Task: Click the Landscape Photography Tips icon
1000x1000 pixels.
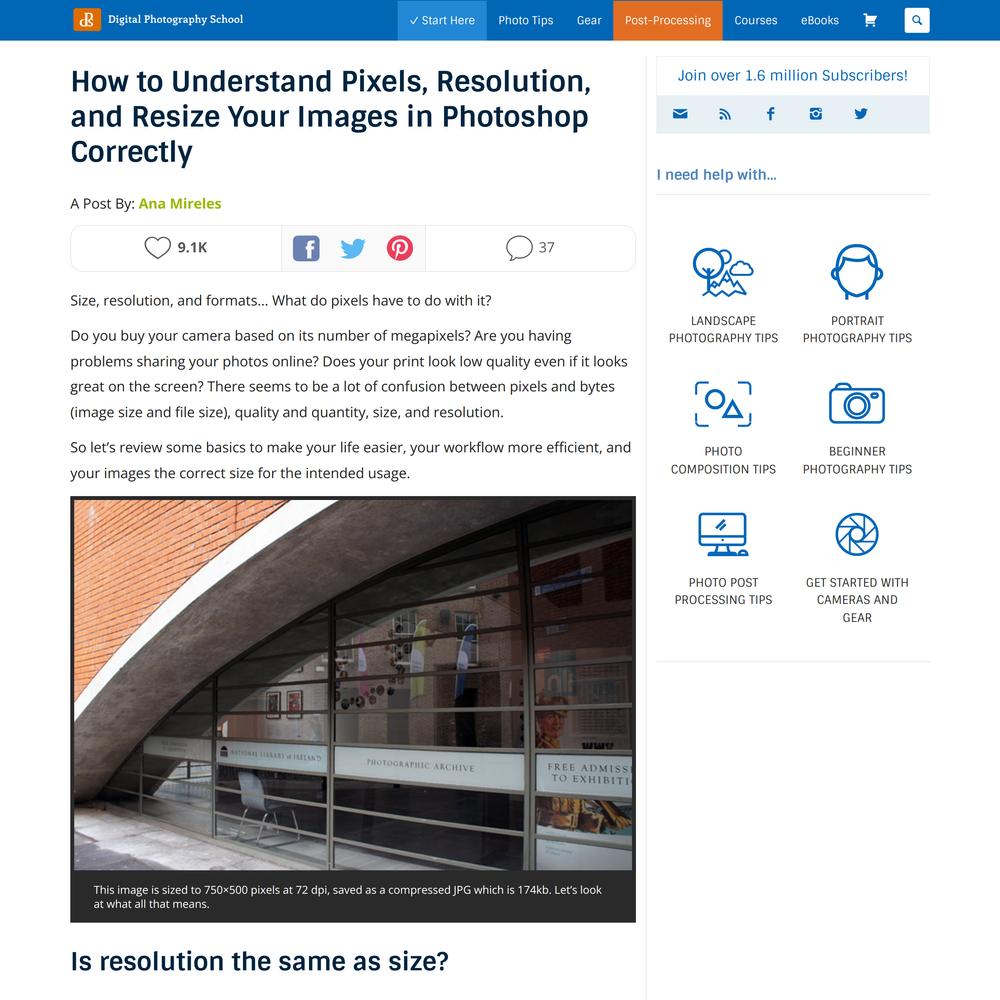Action: tap(723, 272)
